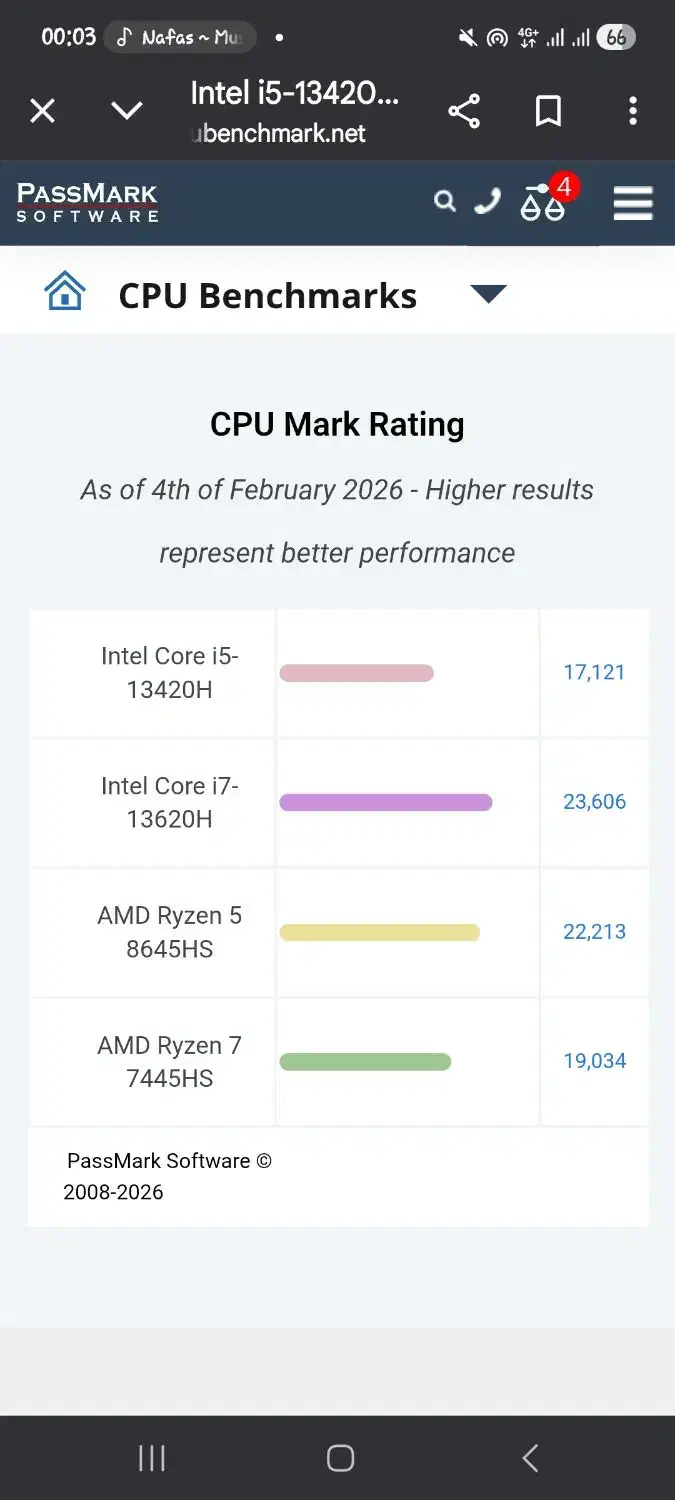
Task: Open the compare scales icon with badge
Action: click(x=544, y=202)
